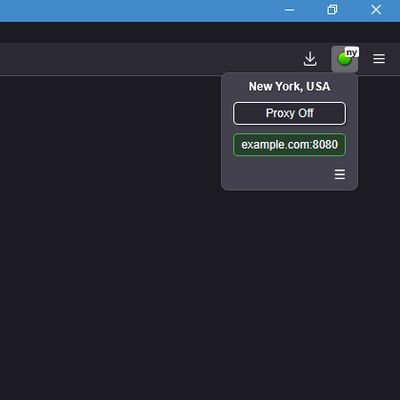Minimize the browser window

289,10
